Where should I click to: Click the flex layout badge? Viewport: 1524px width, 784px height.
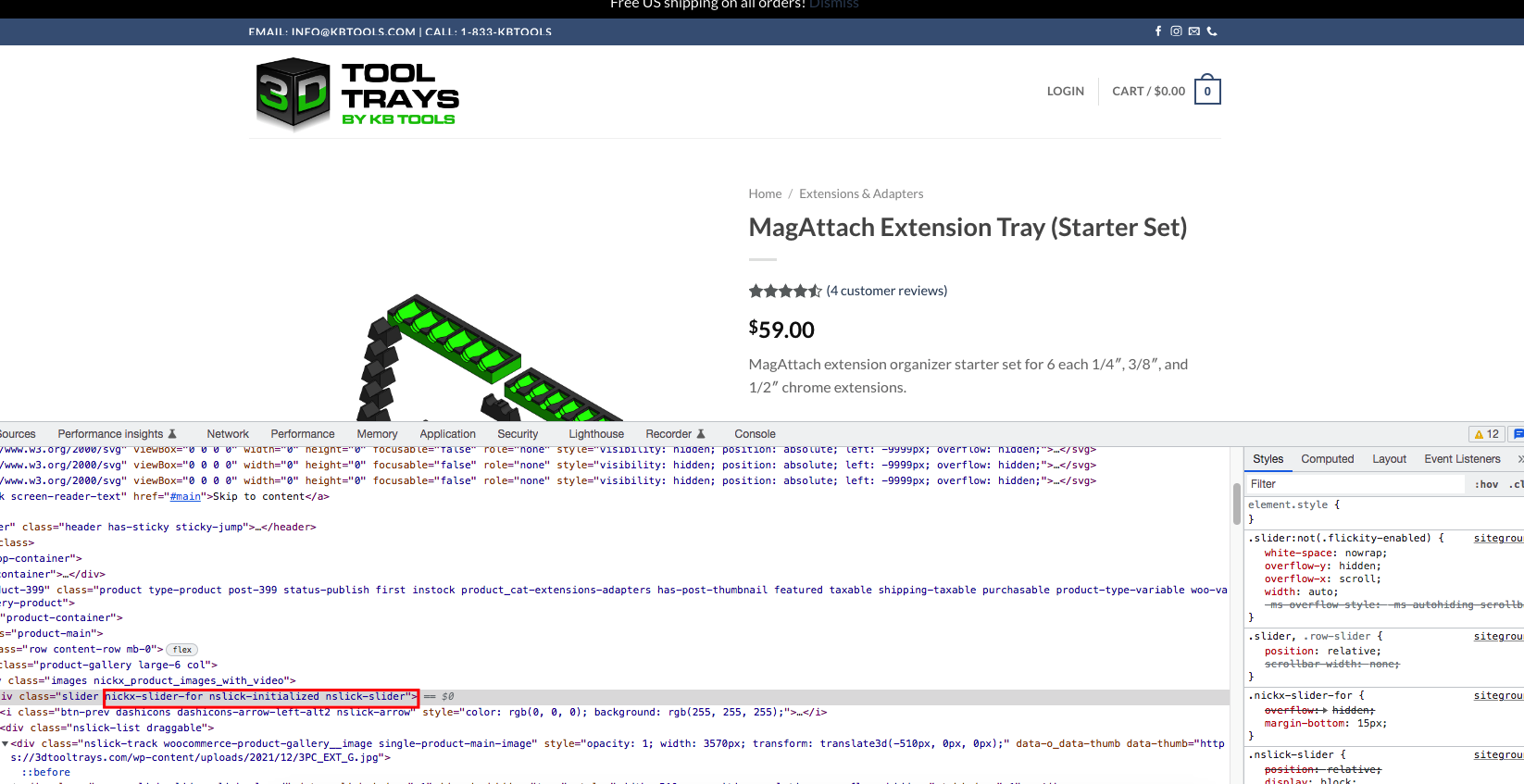pyautogui.click(x=182, y=650)
